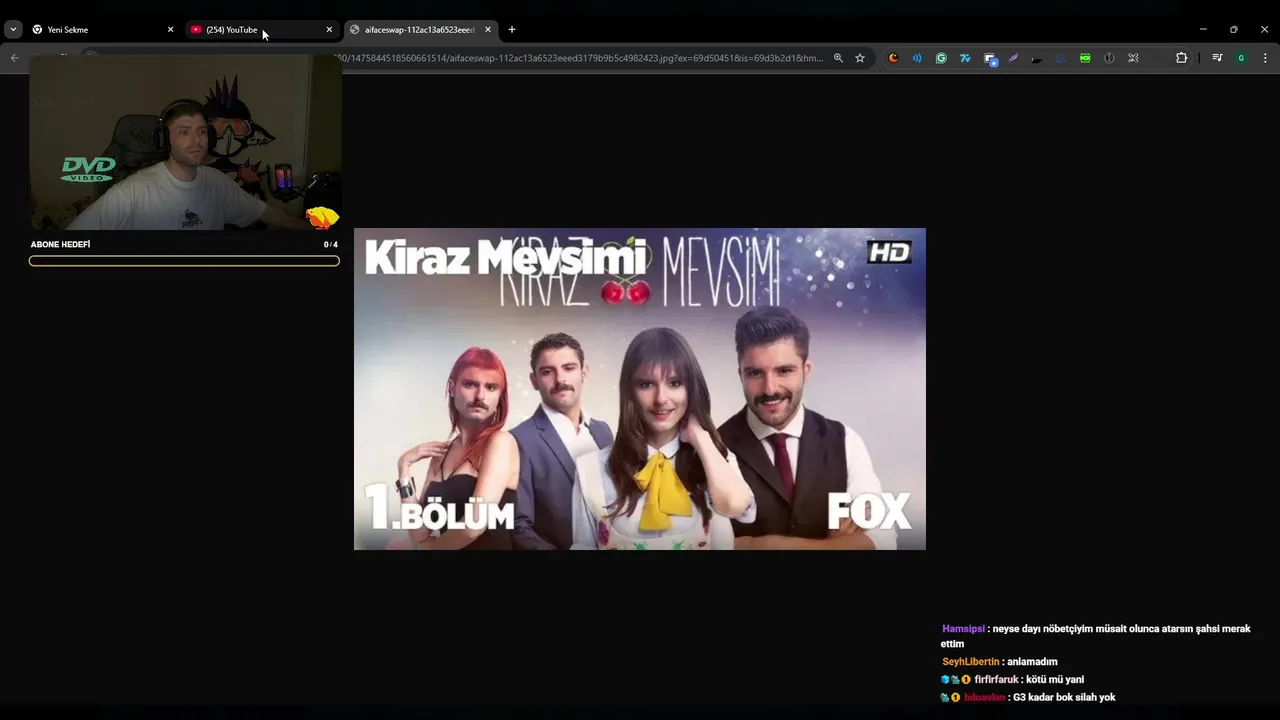Click chat username SeyhLibertin
The width and height of the screenshot is (1280, 720).
pyautogui.click(x=970, y=662)
